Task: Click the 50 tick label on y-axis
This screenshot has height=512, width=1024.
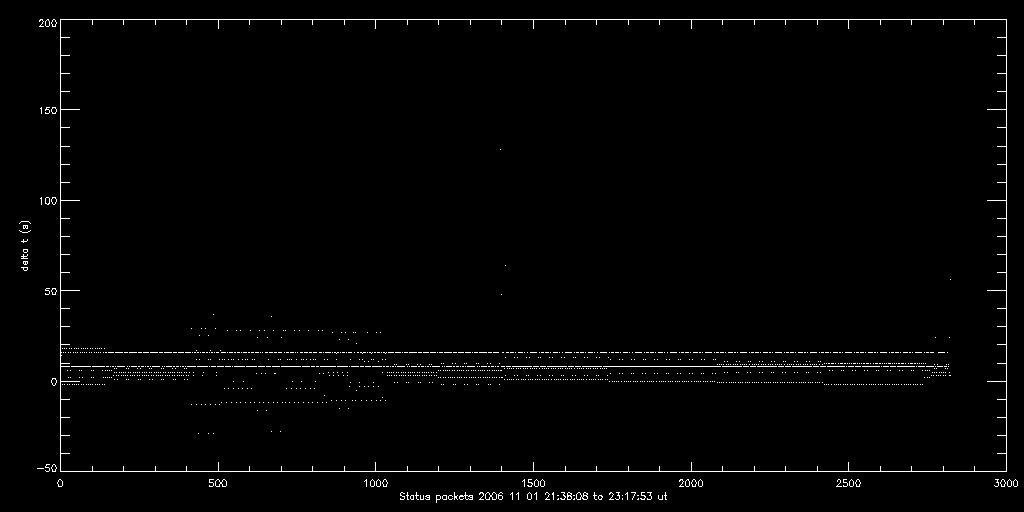Action: pos(48,291)
